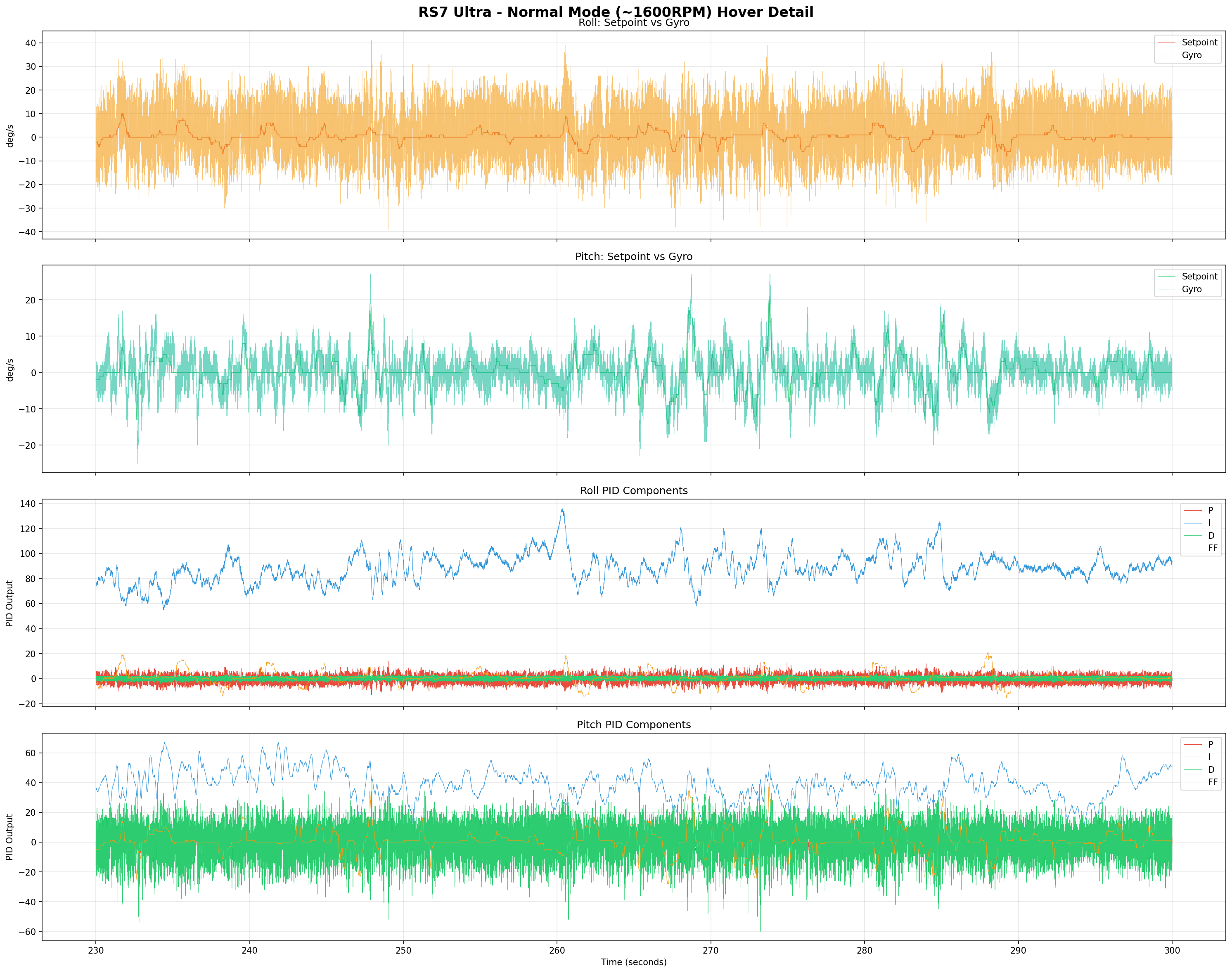Click the "80" y-tick of the Roll PID chart
The height and width of the screenshot is (973, 1232).
[30, 579]
